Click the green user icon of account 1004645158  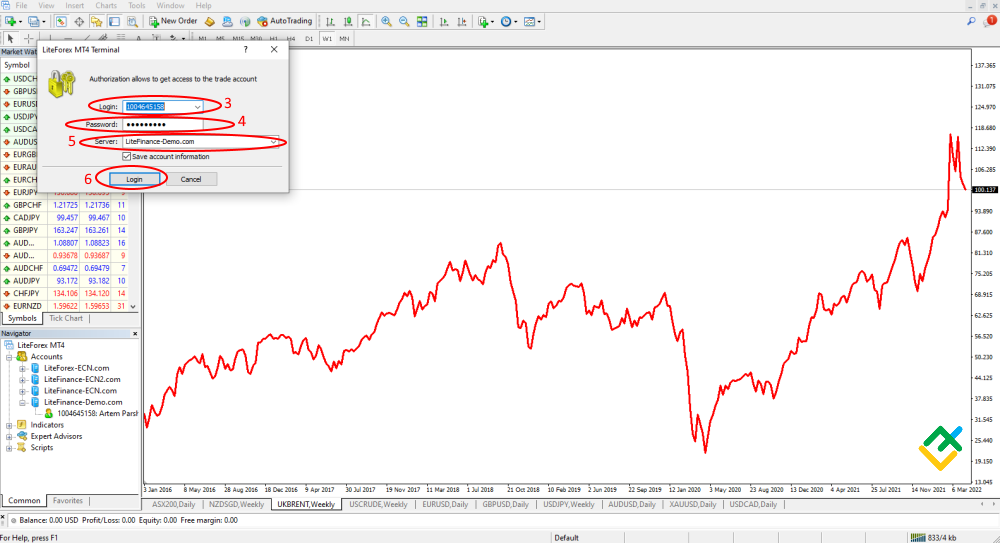click(x=48, y=413)
